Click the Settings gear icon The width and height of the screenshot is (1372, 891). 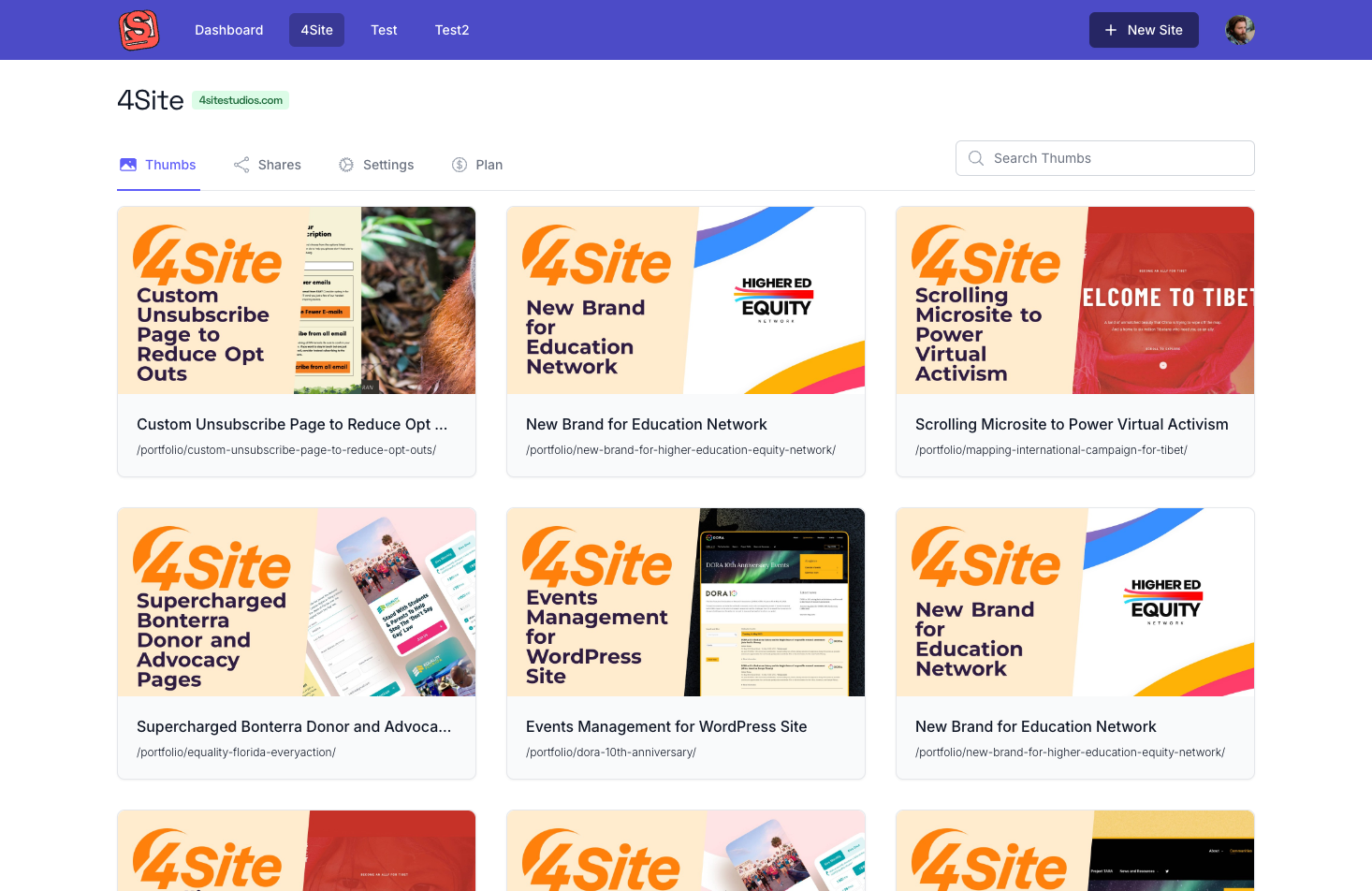click(x=346, y=165)
